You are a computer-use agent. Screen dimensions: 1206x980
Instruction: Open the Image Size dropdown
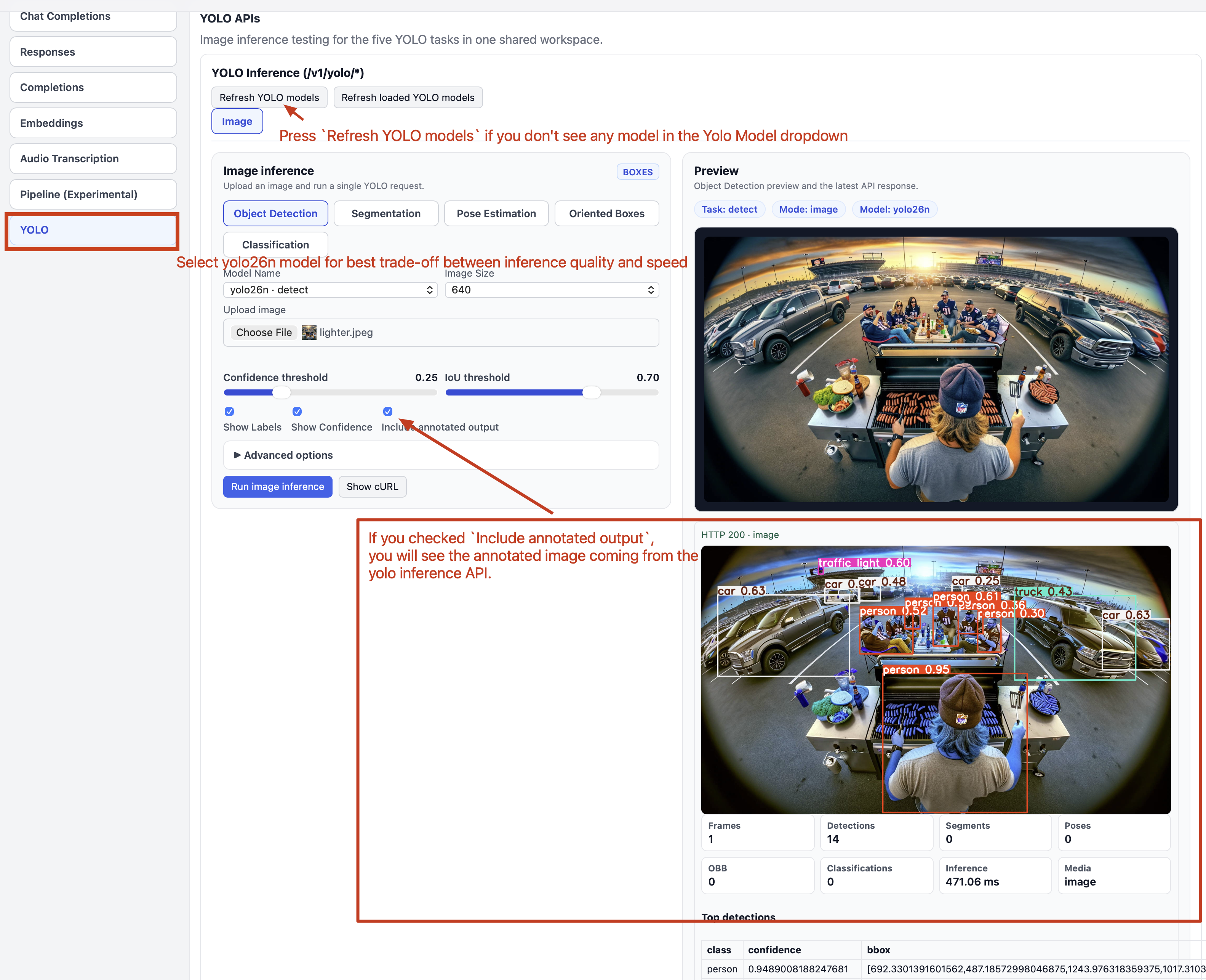(552, 290)
